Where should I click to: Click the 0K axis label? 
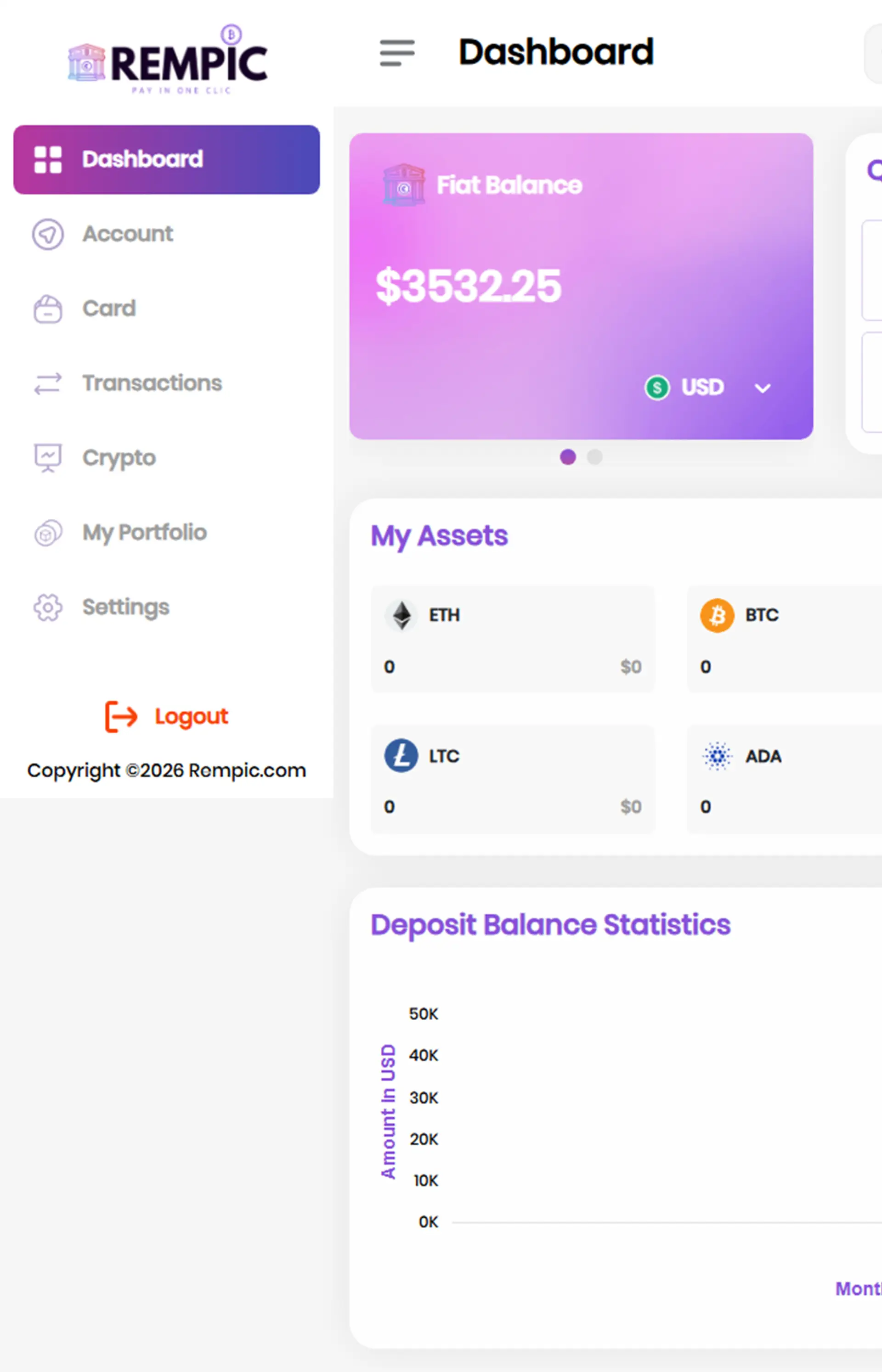click(x=428, y=1223)
